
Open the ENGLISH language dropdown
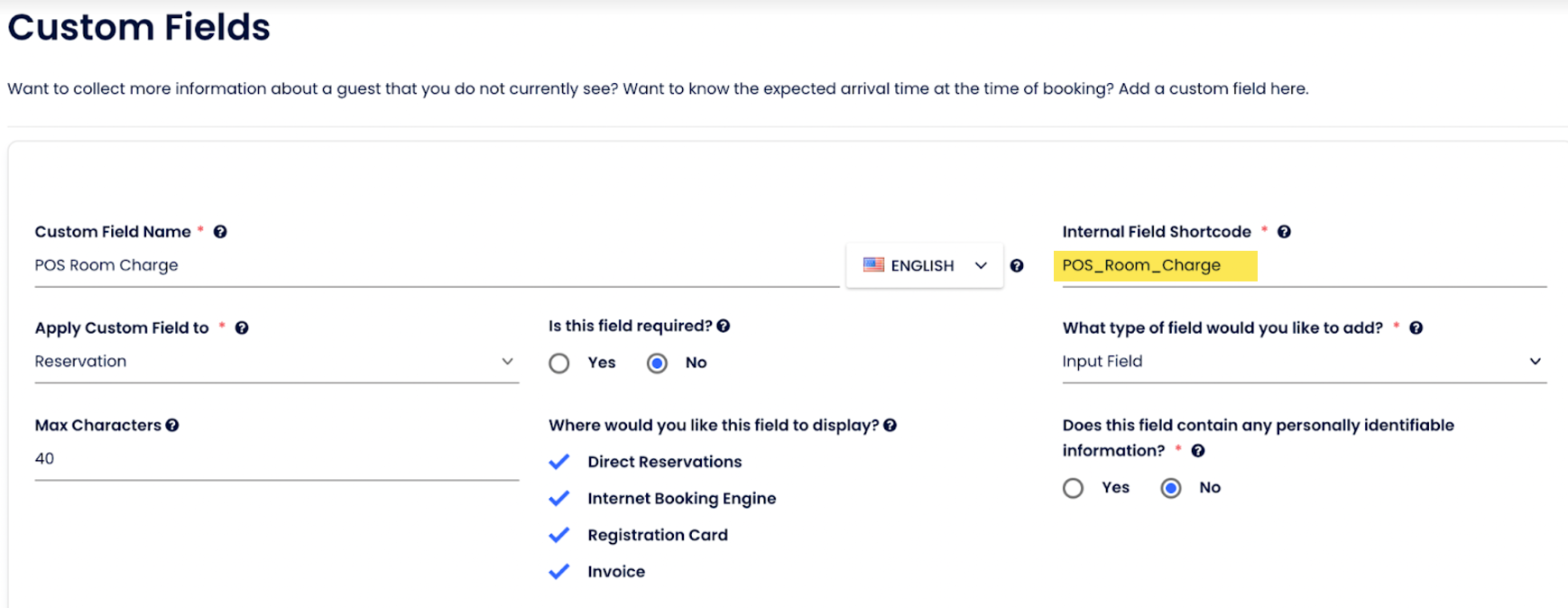924,265
